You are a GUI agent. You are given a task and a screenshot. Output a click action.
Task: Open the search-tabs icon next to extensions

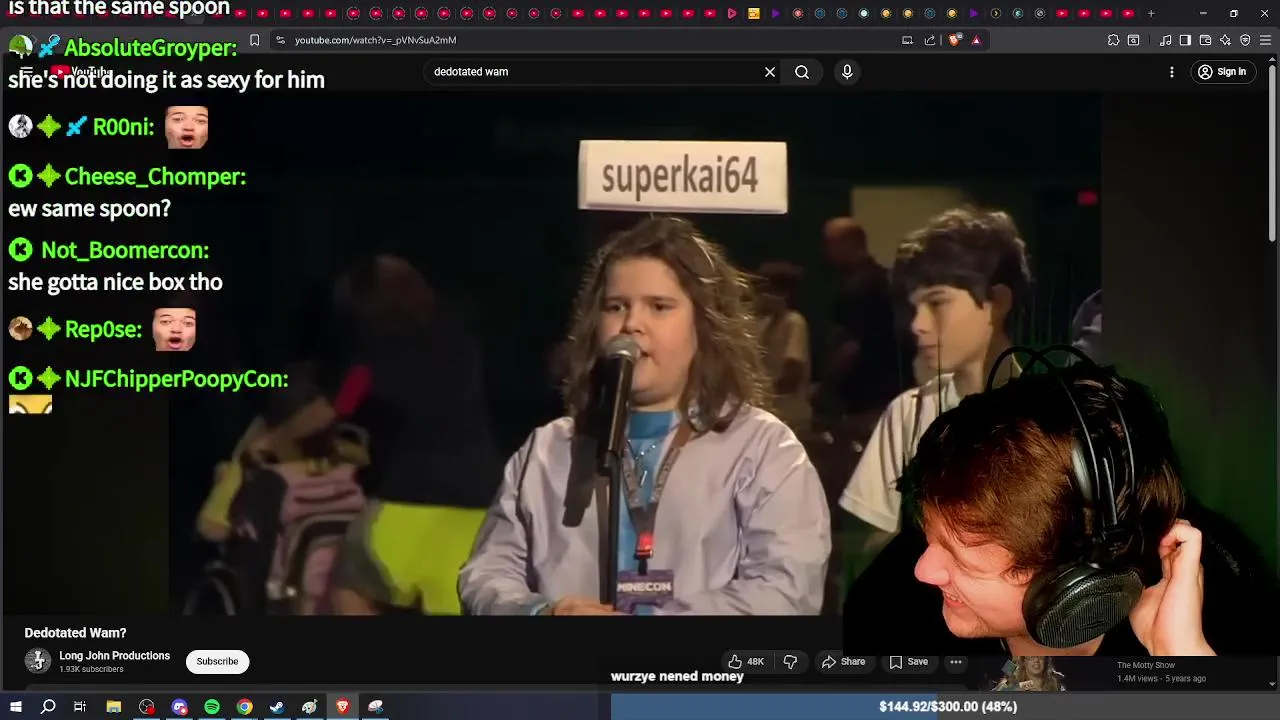click(1133, 40)
